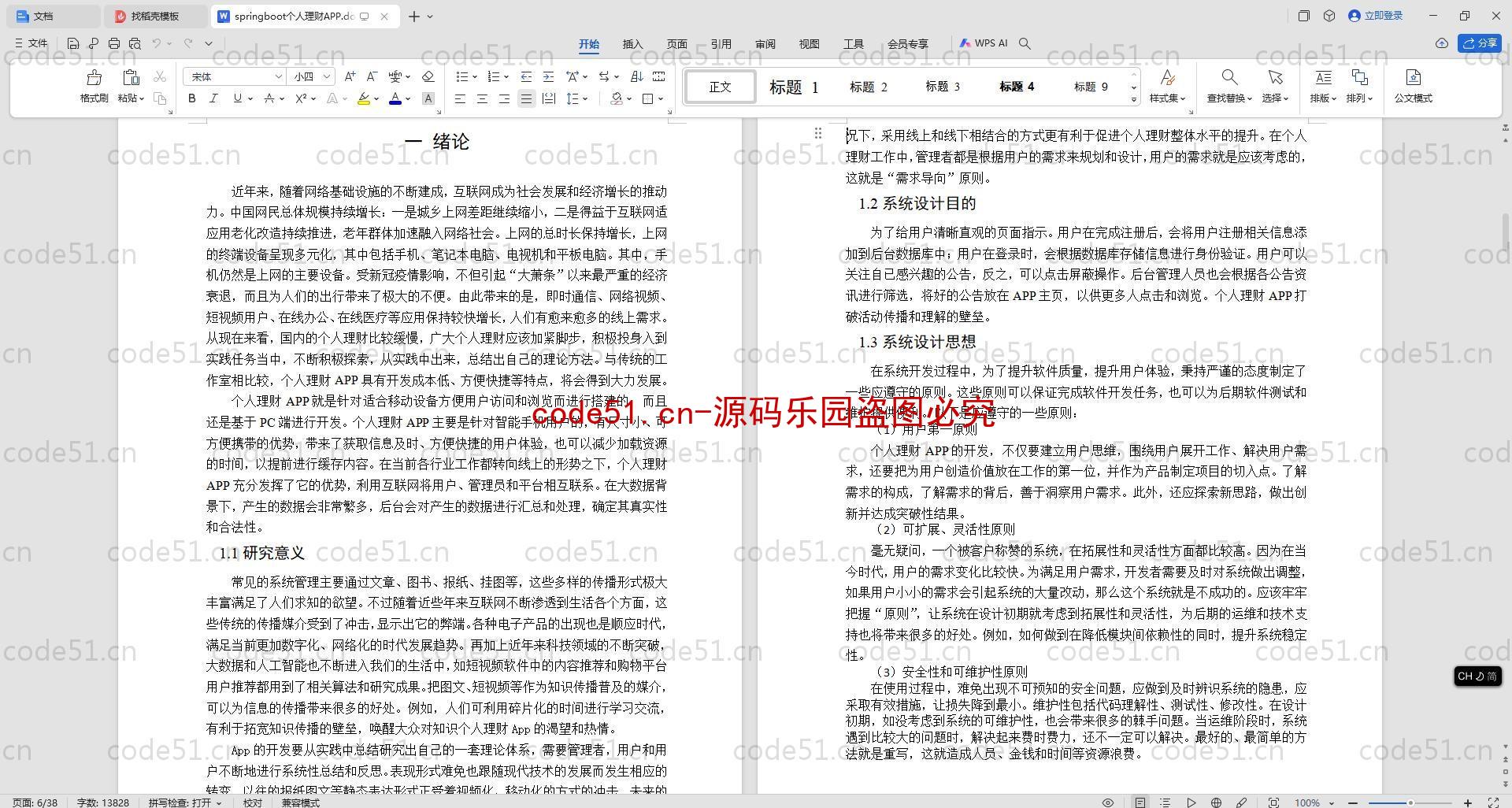This screenshot has width=1512, height=808.
Task: Open the Page (页面) tab
Action: pos(676,44)
